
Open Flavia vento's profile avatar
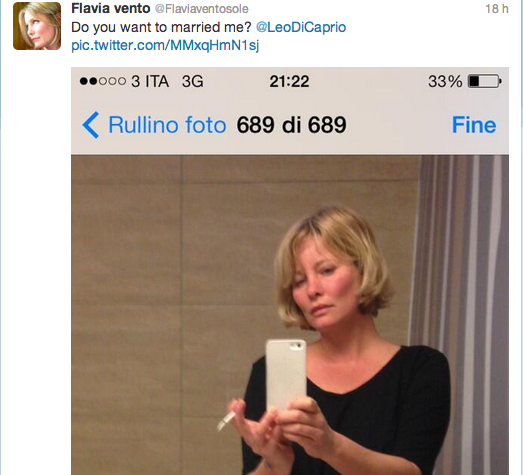coord(37,26)
